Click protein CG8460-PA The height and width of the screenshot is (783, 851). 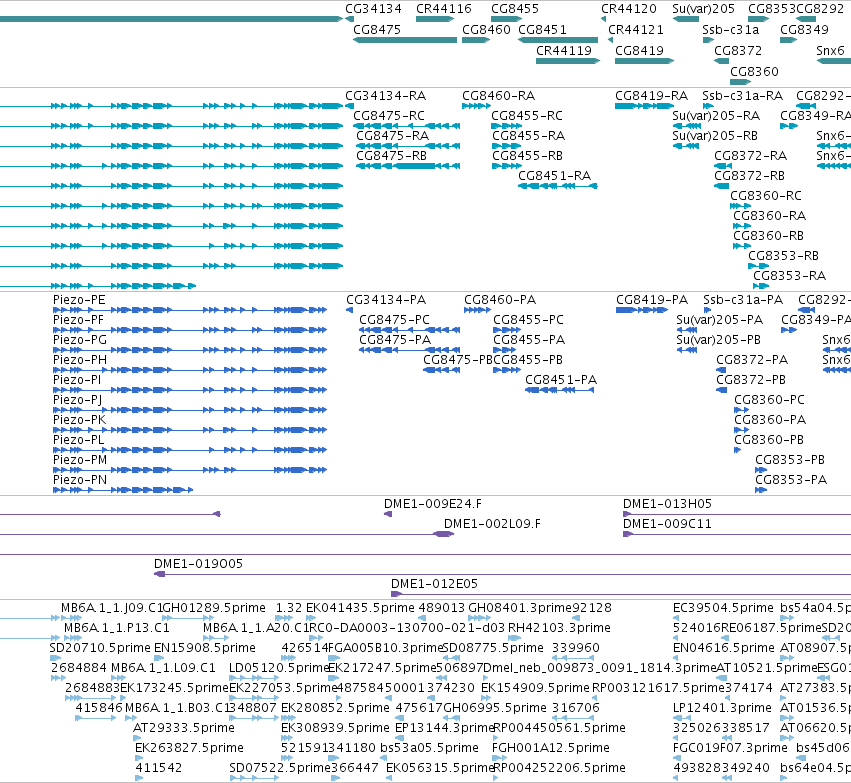click(x=500, y=300)
